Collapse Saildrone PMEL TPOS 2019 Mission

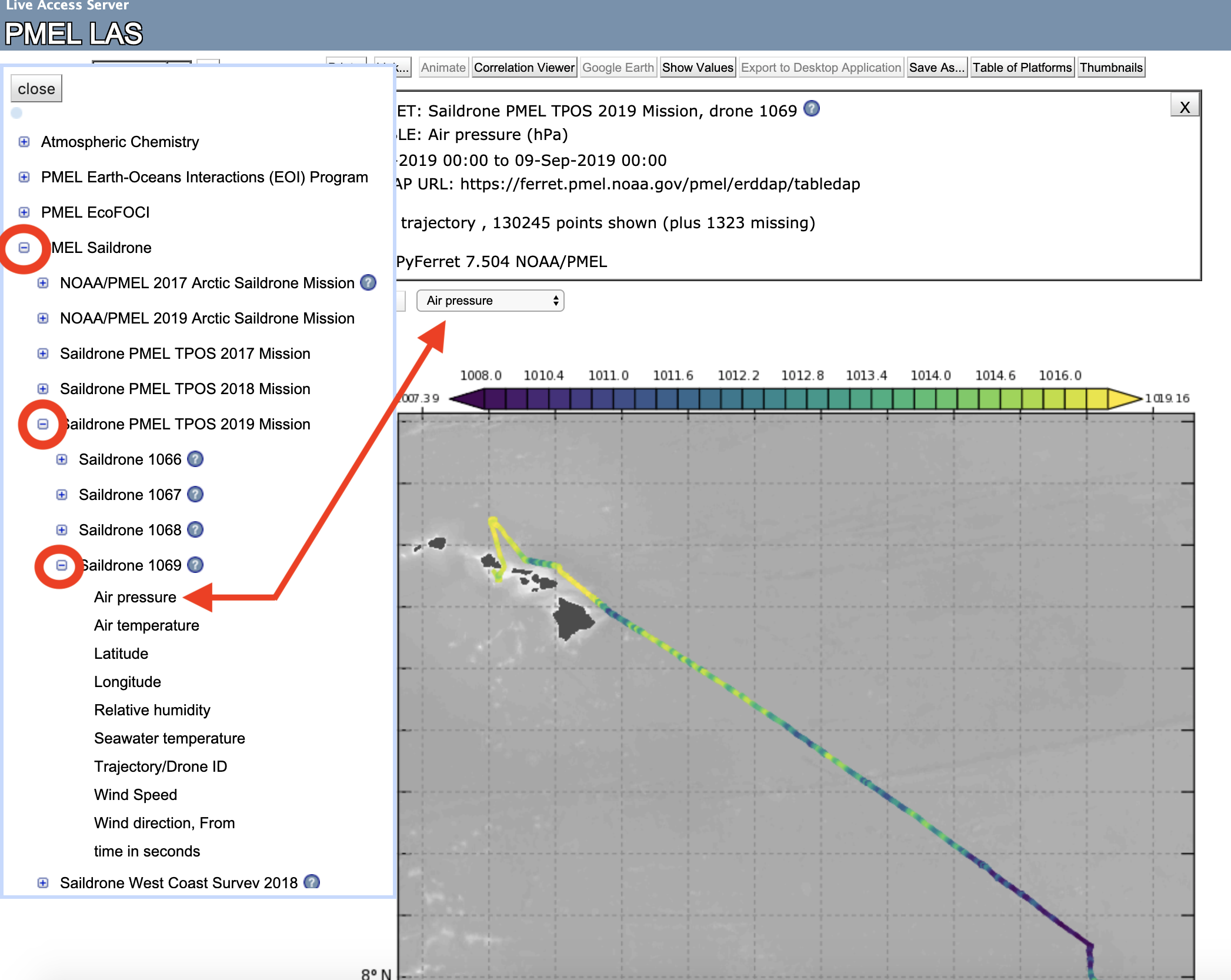pyautogui.click(x=43, y=424)
